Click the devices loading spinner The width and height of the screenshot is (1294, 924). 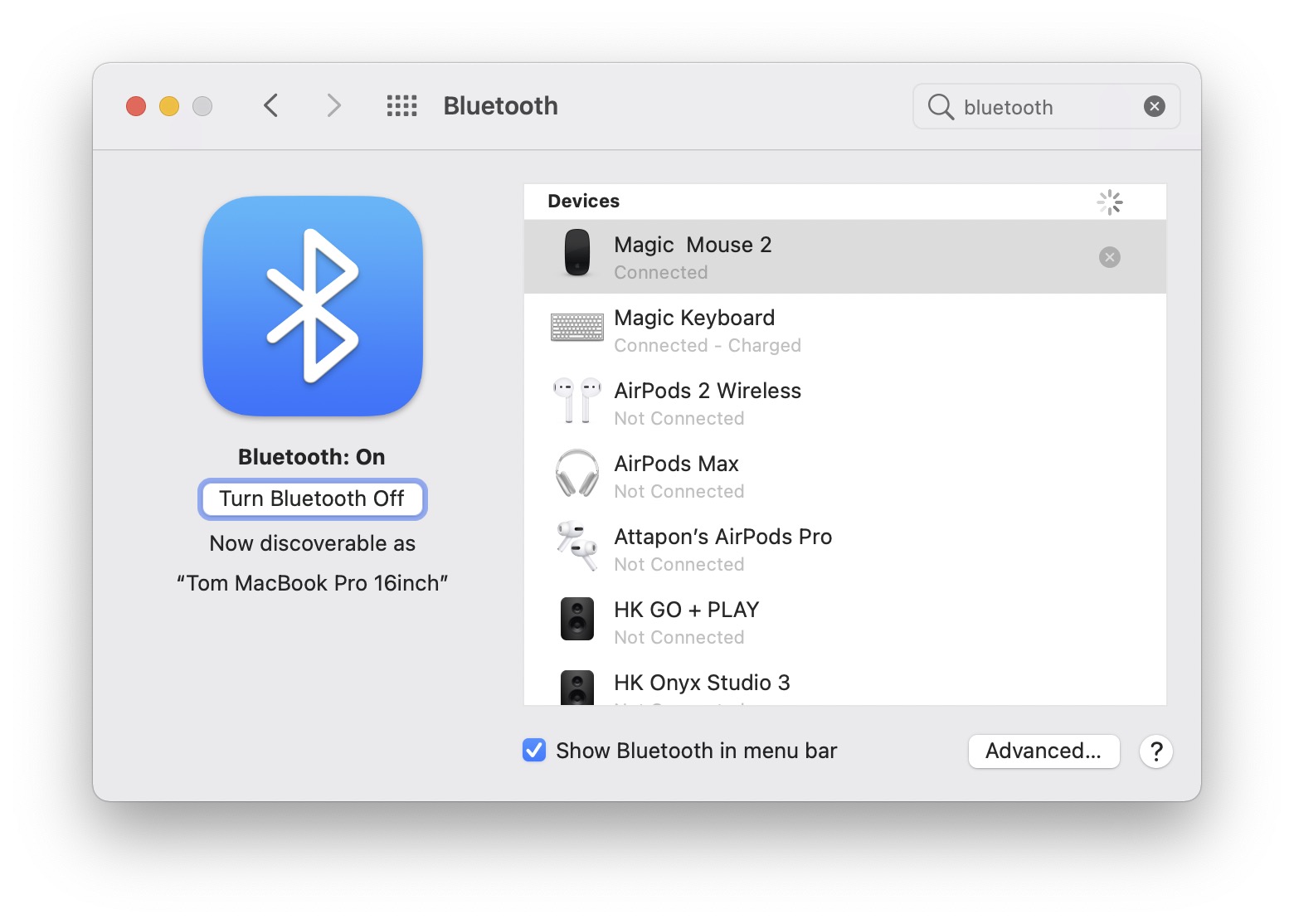1110,202
